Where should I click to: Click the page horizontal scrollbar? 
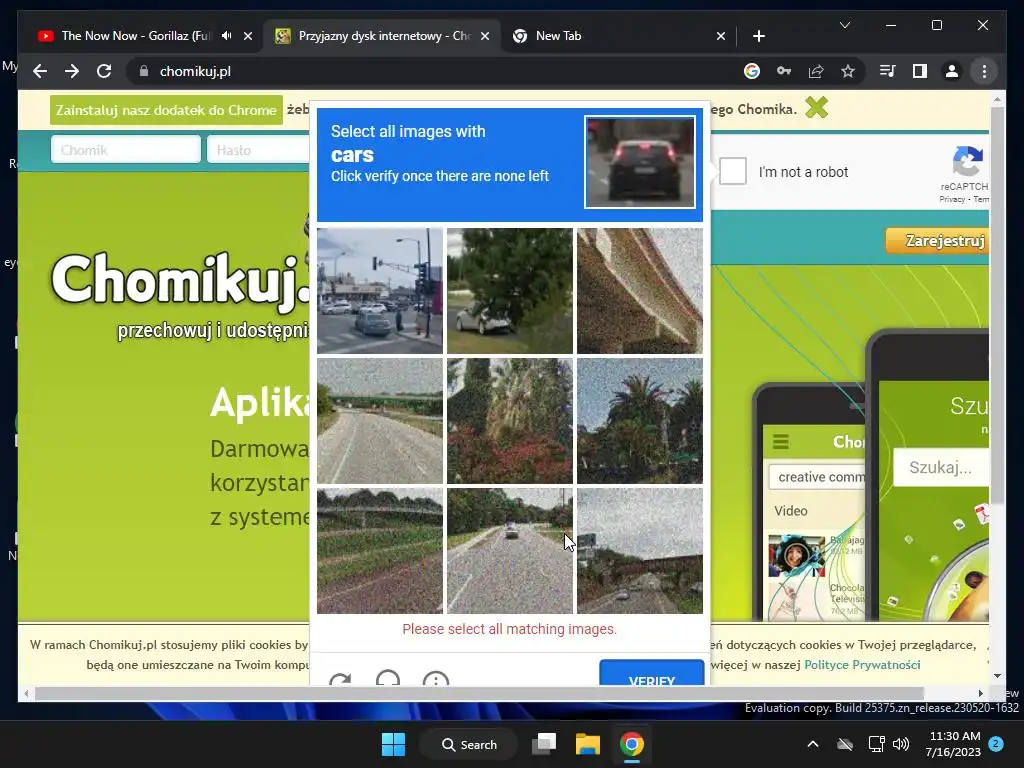479,694
